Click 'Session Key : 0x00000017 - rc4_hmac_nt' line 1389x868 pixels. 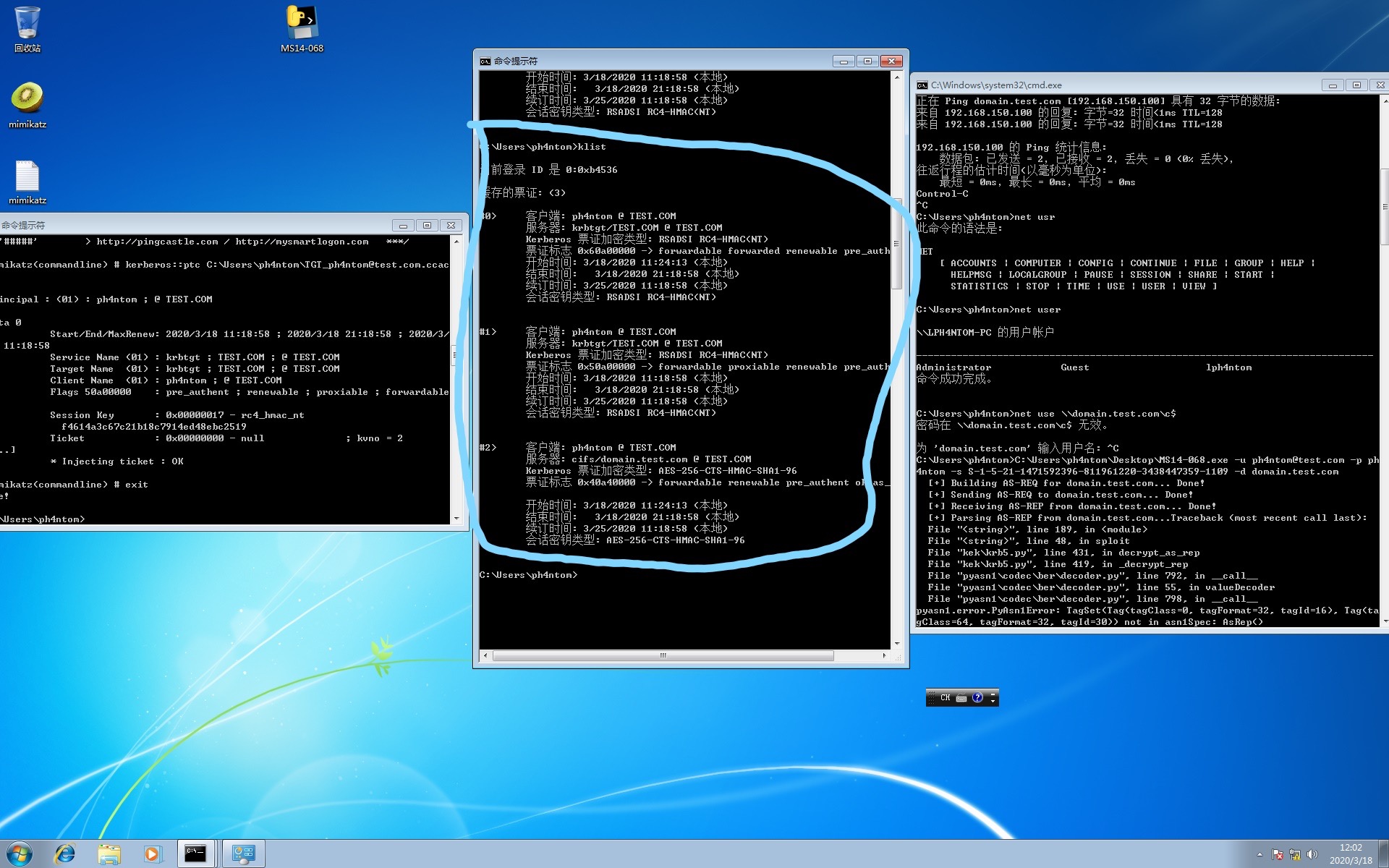(x=177, y=415)
